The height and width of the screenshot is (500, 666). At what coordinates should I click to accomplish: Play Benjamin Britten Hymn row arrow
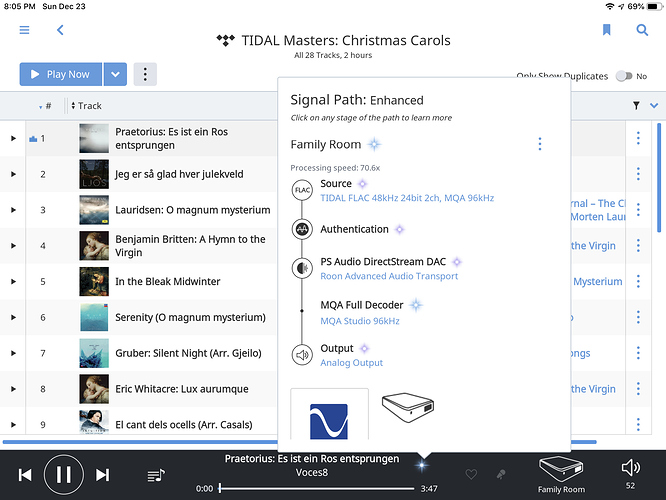coord(13,246)
